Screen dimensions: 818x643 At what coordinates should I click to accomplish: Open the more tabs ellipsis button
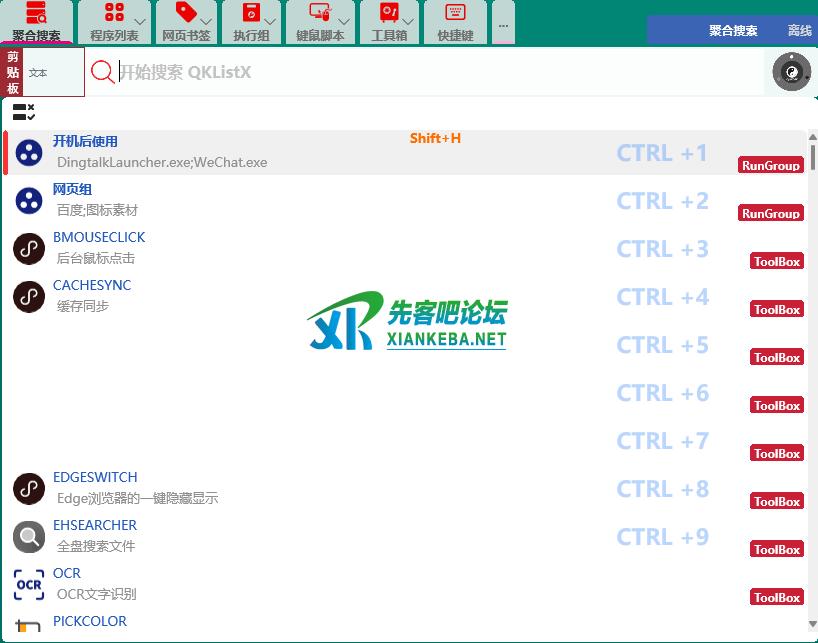click(x=503, y=24)
